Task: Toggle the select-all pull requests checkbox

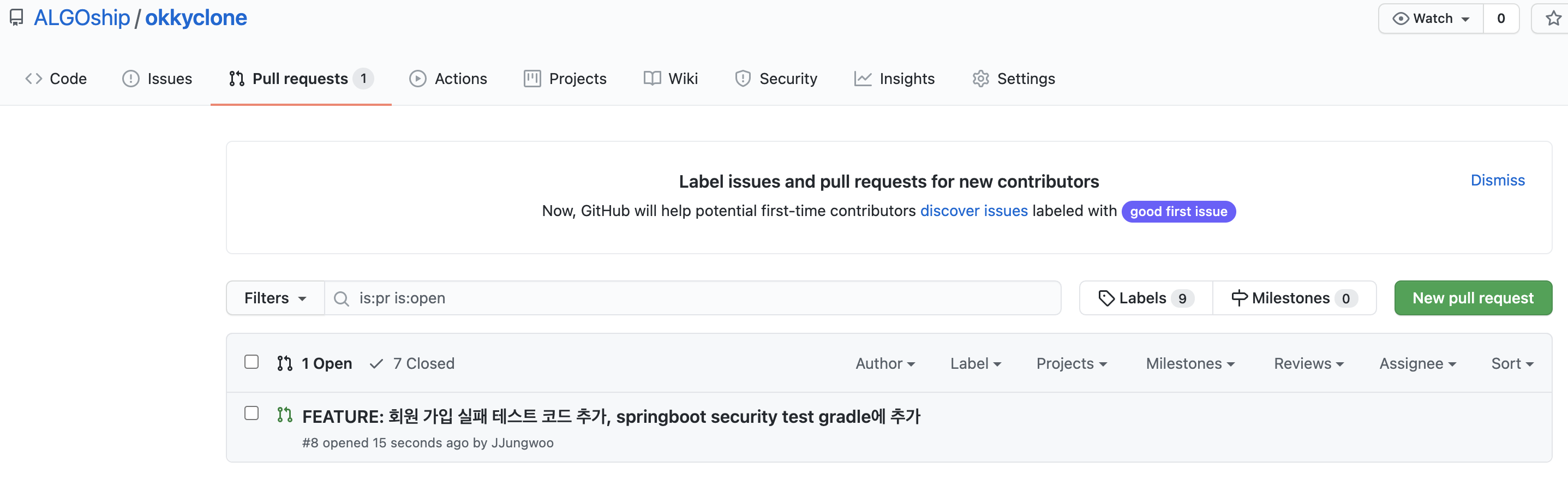Action: coord(252,362)
